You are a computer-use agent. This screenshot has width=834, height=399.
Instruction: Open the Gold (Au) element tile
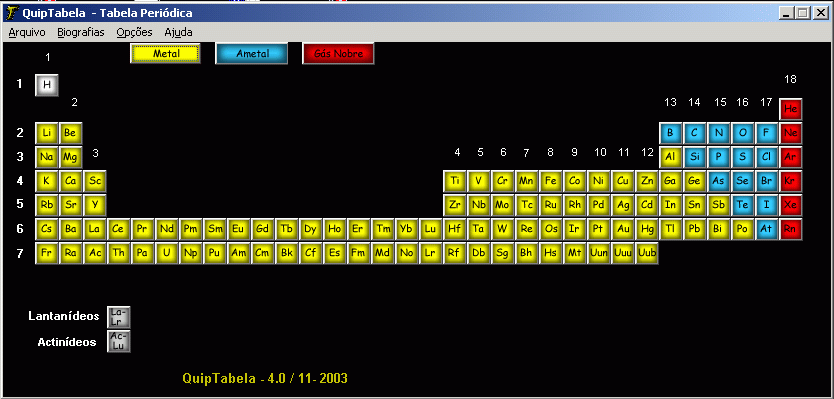[622, 229]
